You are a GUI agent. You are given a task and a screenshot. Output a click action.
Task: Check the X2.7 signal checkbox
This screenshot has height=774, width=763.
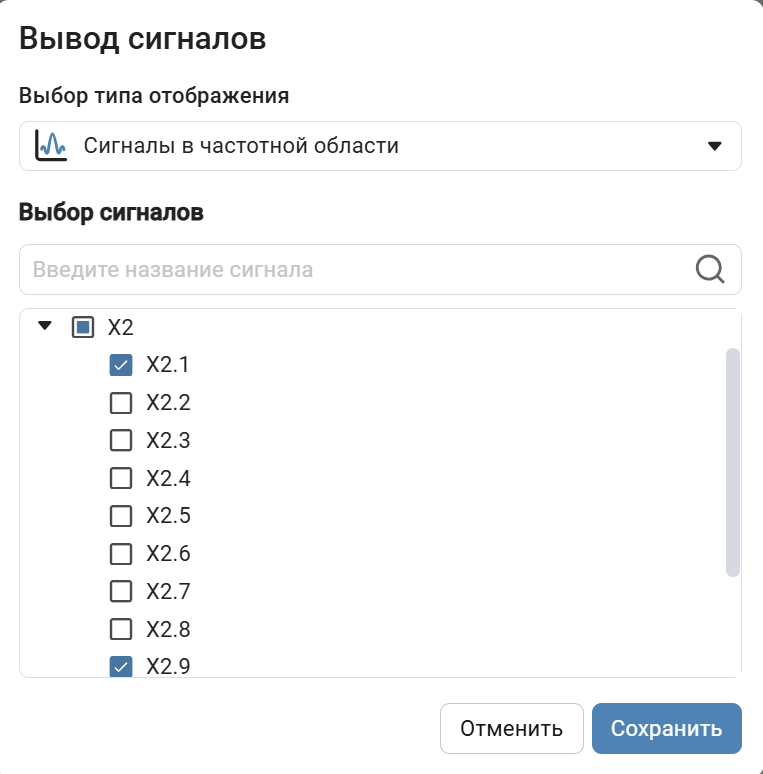pyautogui.click(x=121, y=591)
